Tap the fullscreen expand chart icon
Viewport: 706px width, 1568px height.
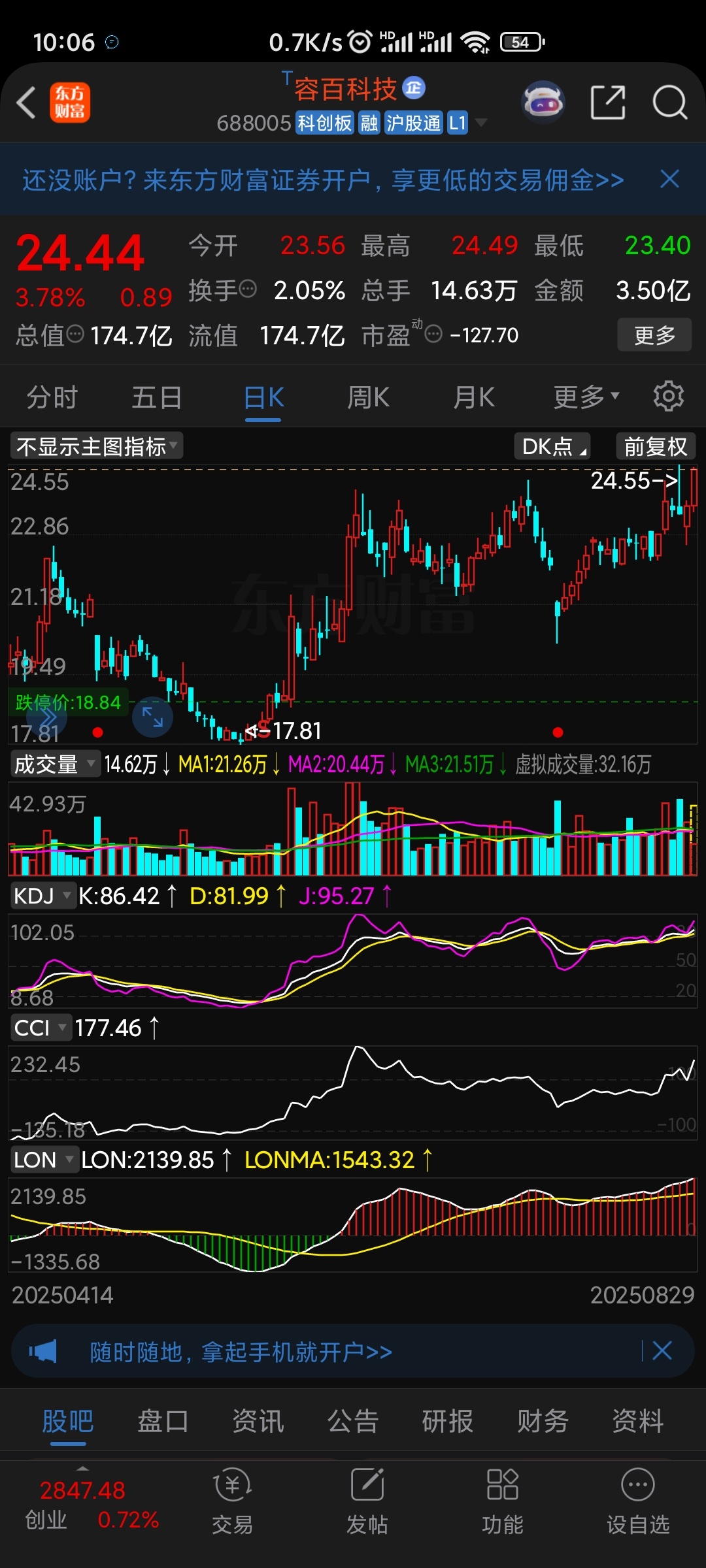[152, 717]
